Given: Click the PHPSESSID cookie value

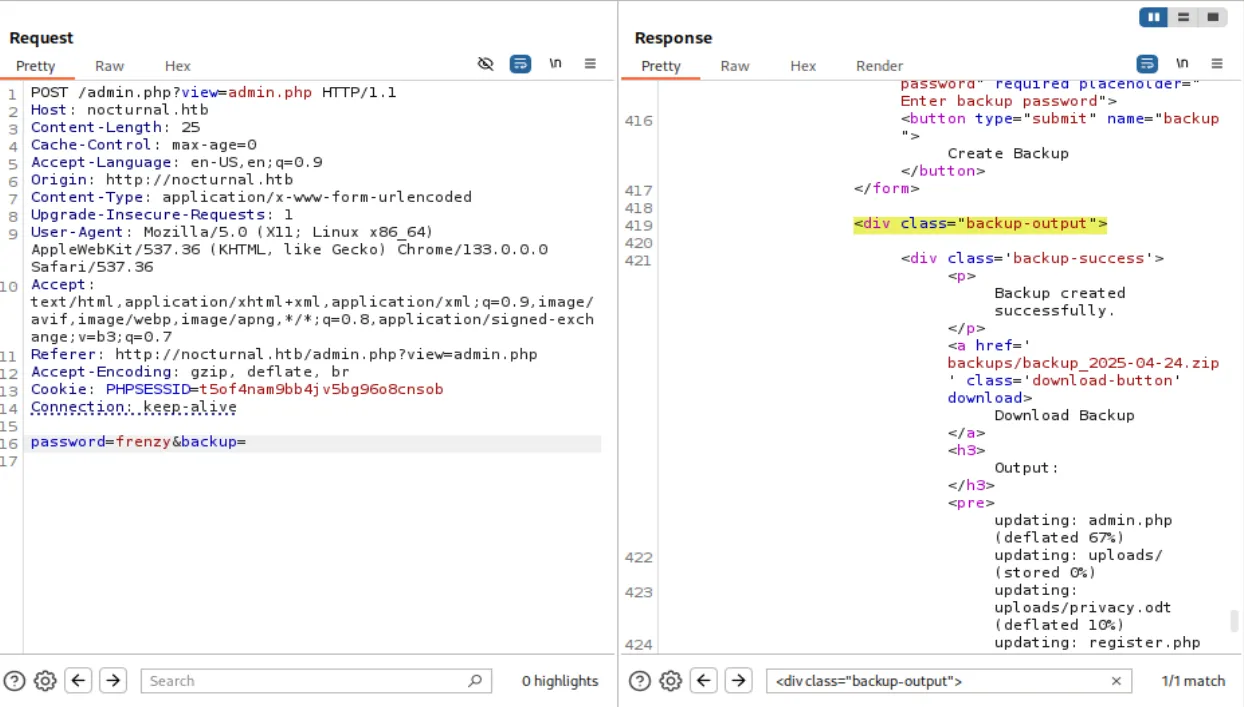Looking at the screenshot, I should tap(321, 389).
